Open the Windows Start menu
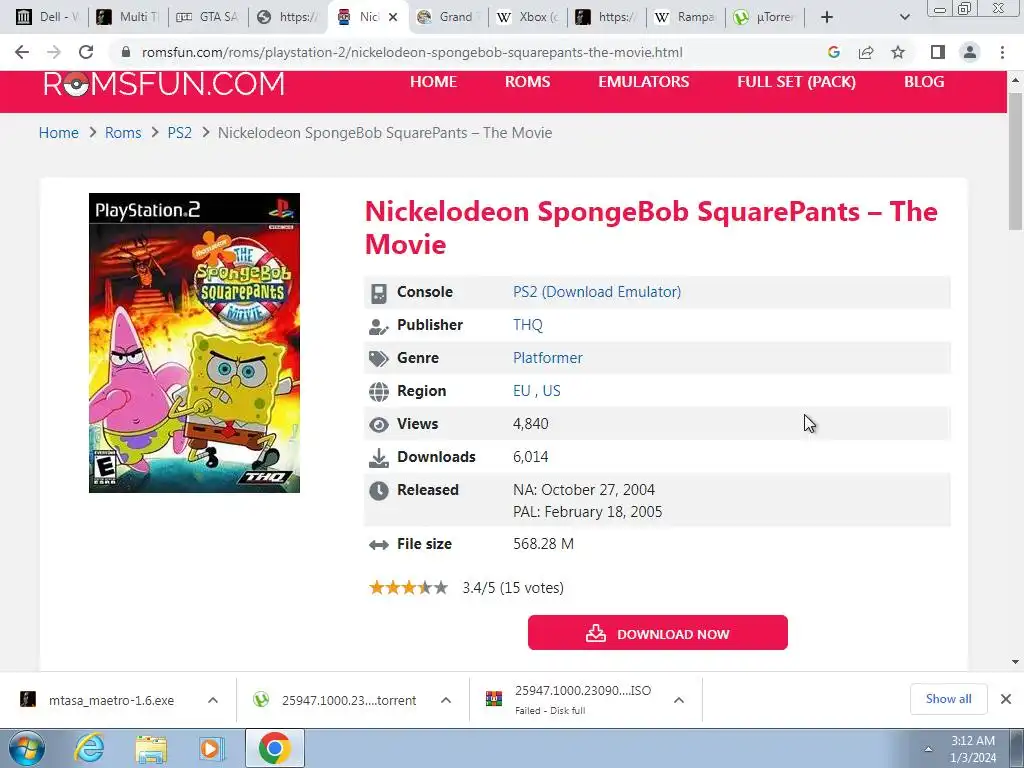 point(27,748)
